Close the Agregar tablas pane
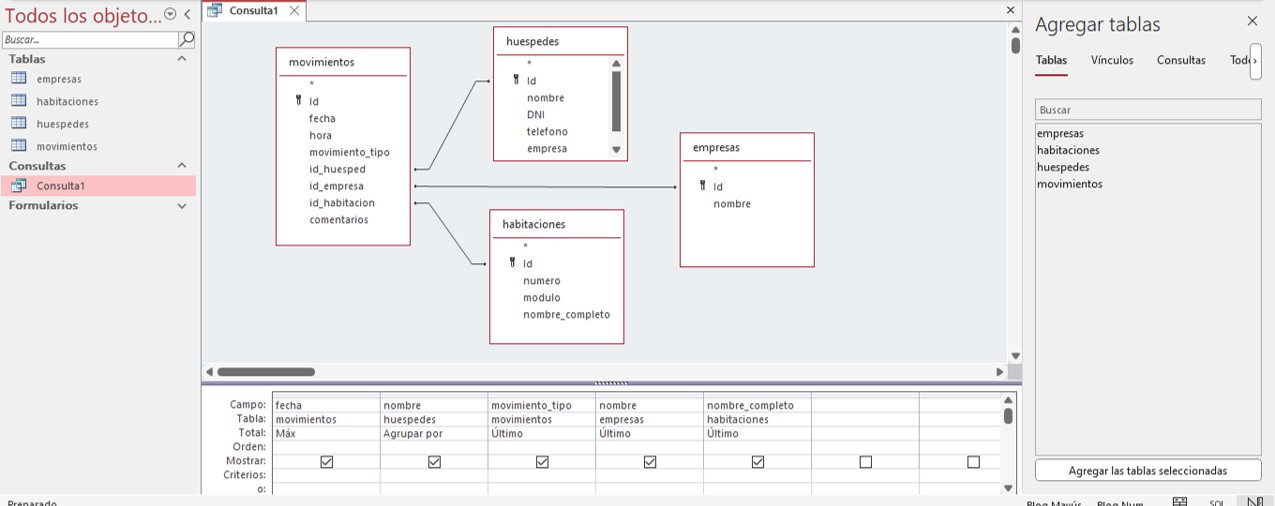Screen dimensions: 1275x506 click(1252, 21)
